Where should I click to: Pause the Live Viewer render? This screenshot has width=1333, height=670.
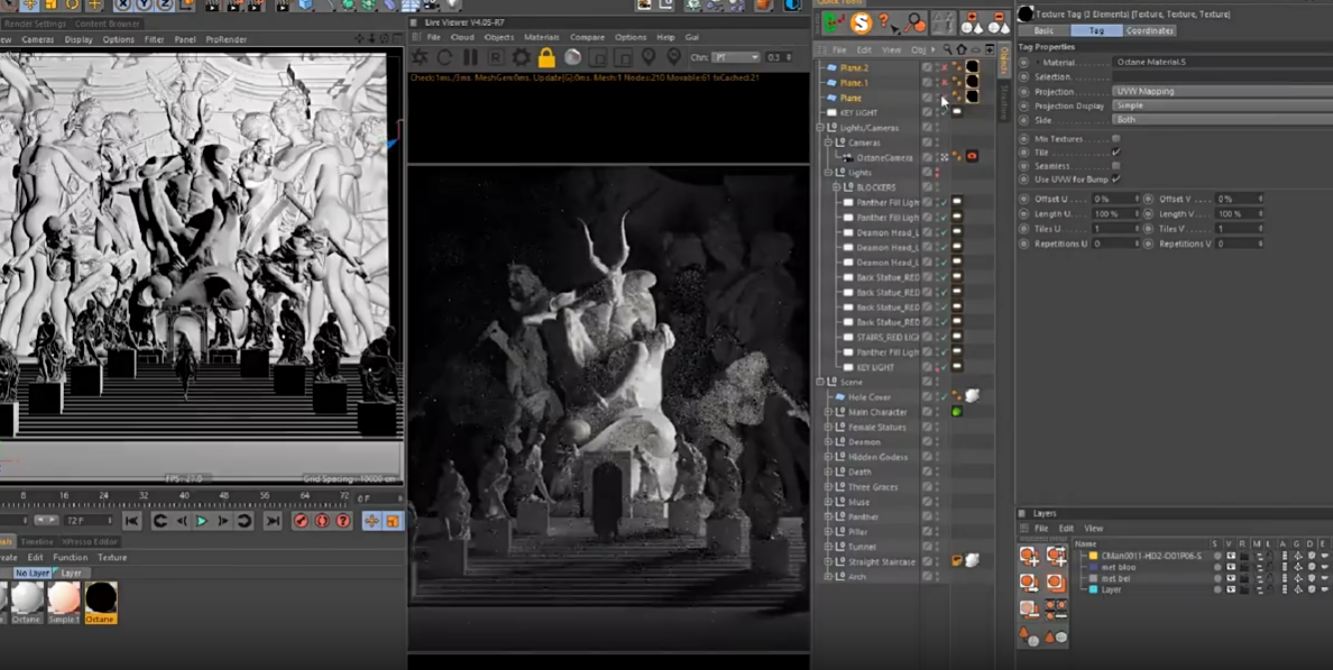pos(470,58)
